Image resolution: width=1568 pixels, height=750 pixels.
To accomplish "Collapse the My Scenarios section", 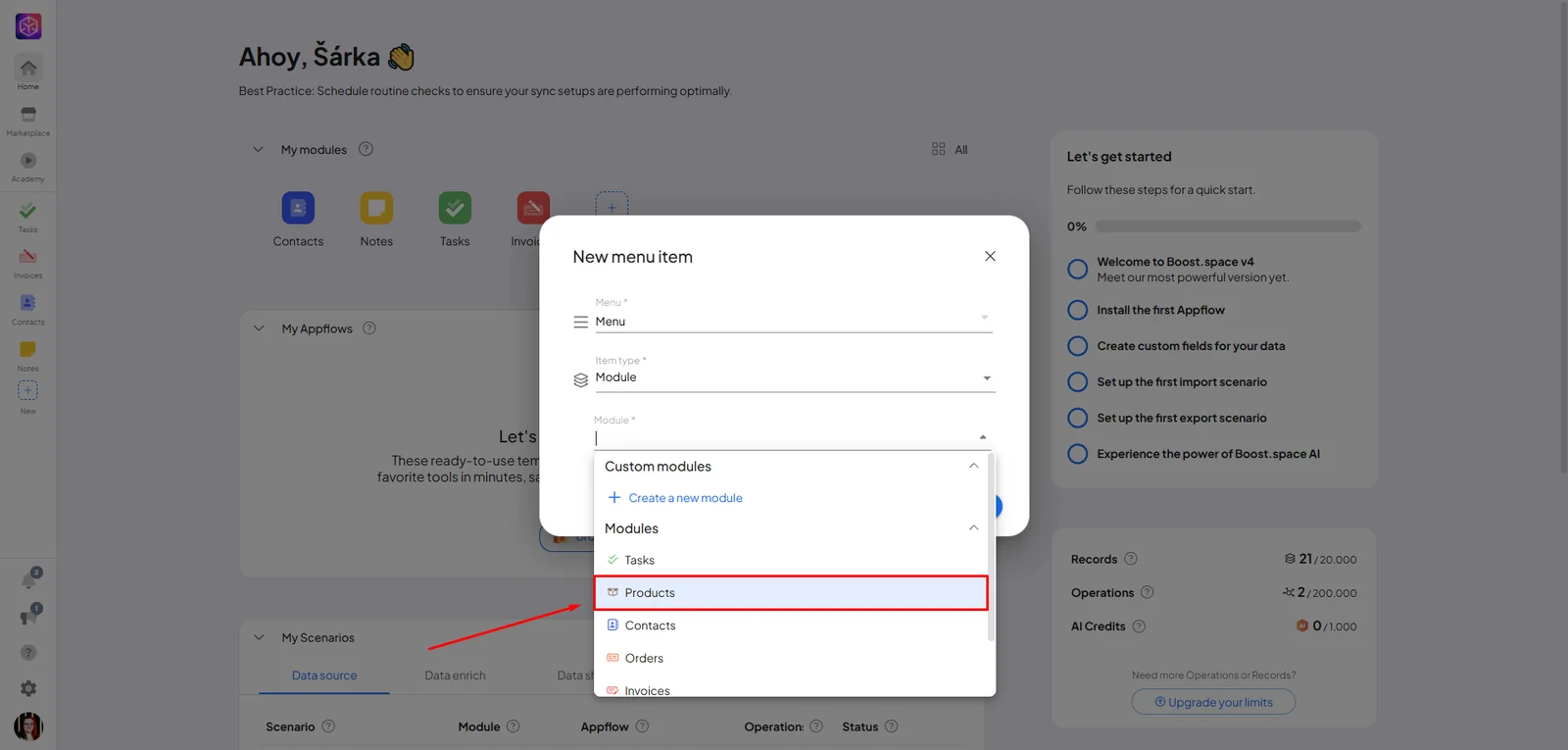I will pyautogui.click(x=259, y=637).
